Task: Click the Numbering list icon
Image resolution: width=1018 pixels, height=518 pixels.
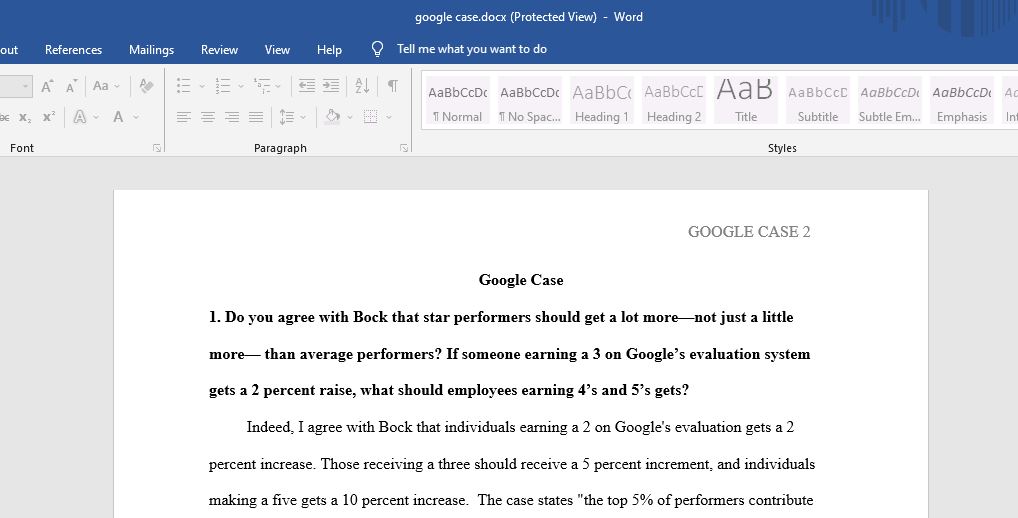Action: tap(223, 86)
